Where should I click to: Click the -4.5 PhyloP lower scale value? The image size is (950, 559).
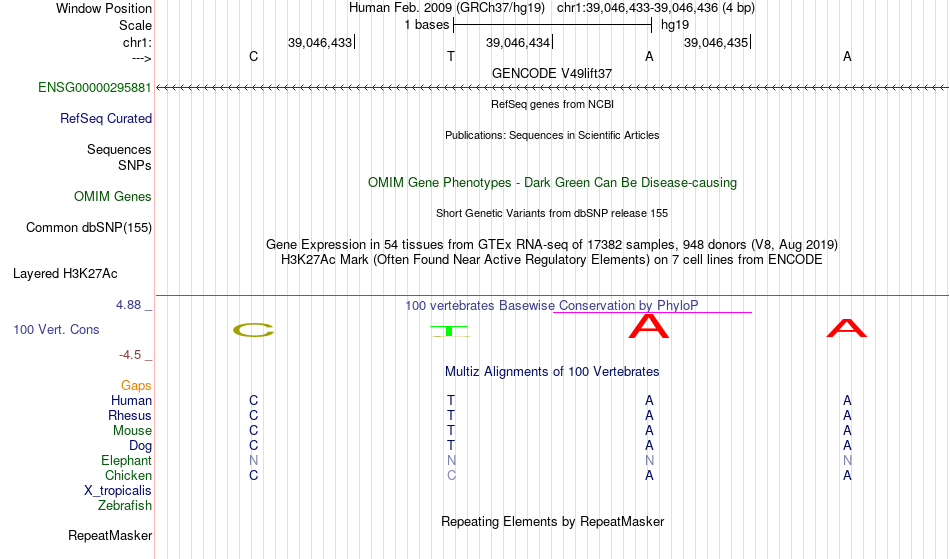(130, 355)
